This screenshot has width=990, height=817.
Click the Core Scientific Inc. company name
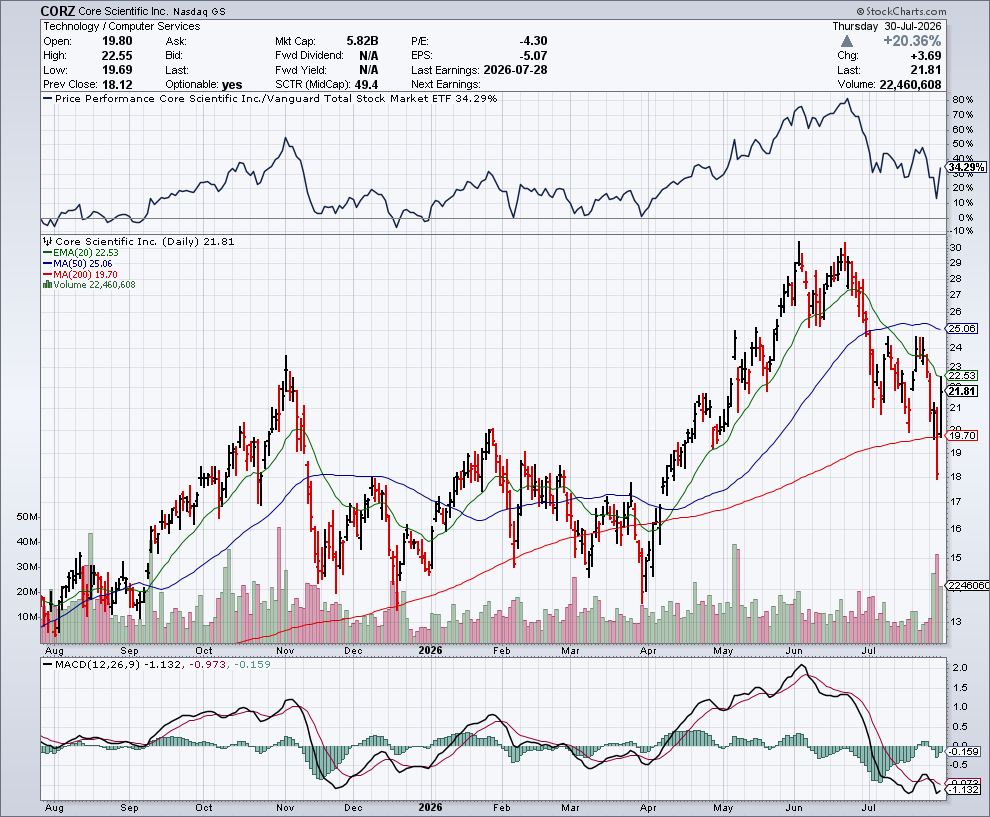coord(124,12)
